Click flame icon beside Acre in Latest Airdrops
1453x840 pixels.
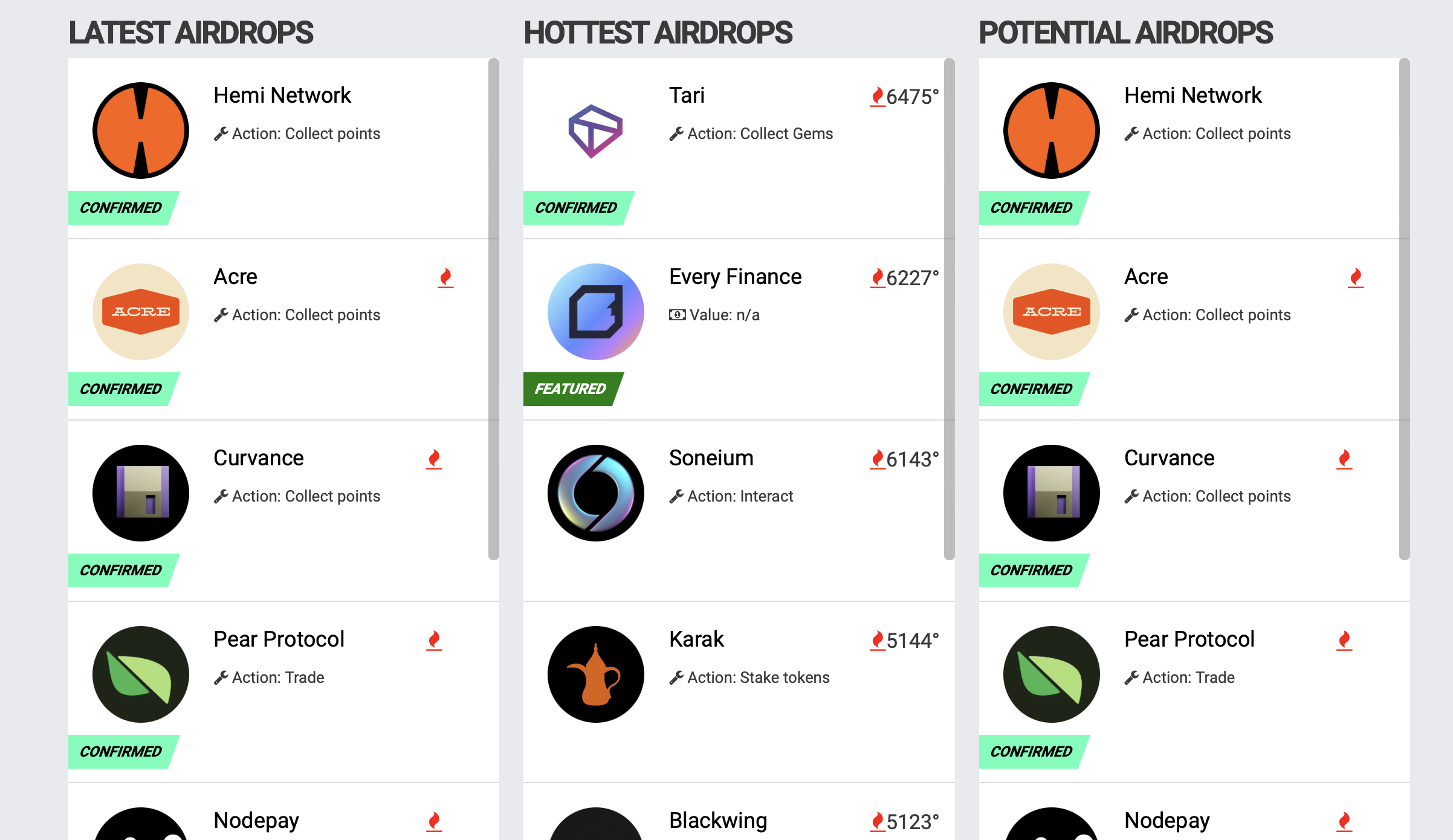pyautogui.click(x=445, y=277)
